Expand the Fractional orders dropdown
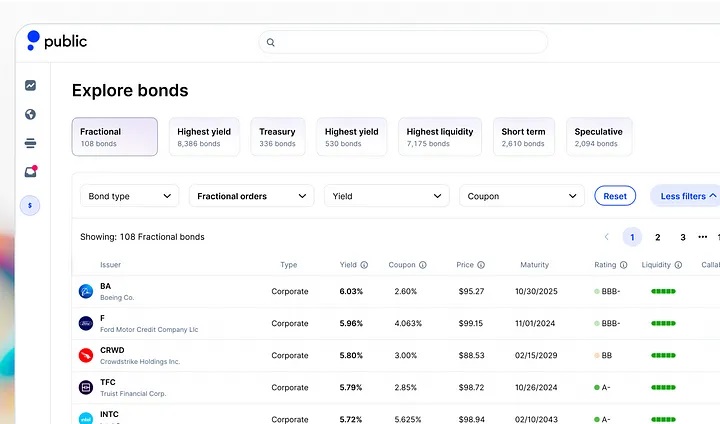Image resolution: width=720 pixels, height=424 pixels. click(x=251, y=196)
